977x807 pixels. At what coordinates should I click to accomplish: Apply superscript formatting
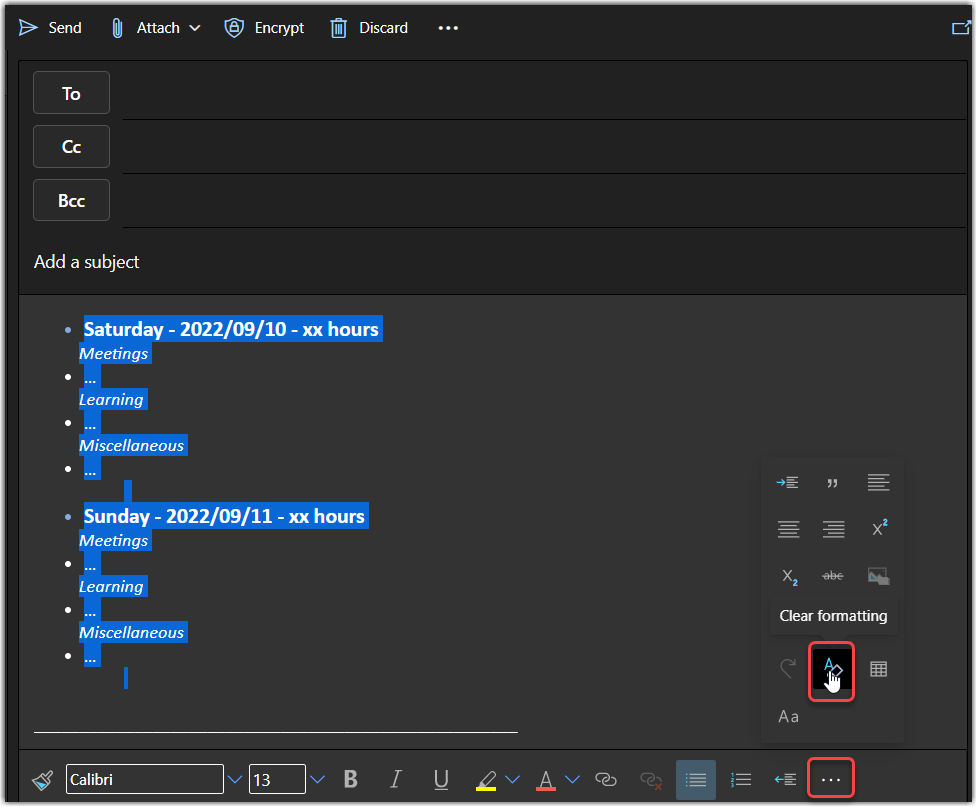click(878, 528)
